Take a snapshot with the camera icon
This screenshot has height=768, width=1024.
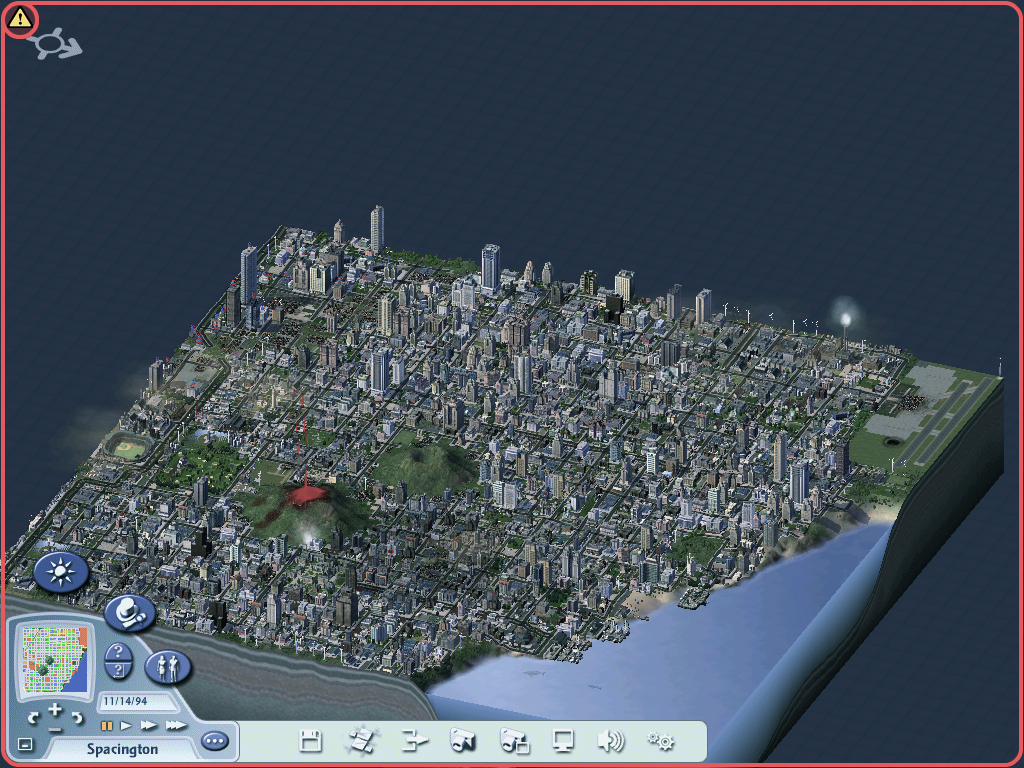(462, 741)
